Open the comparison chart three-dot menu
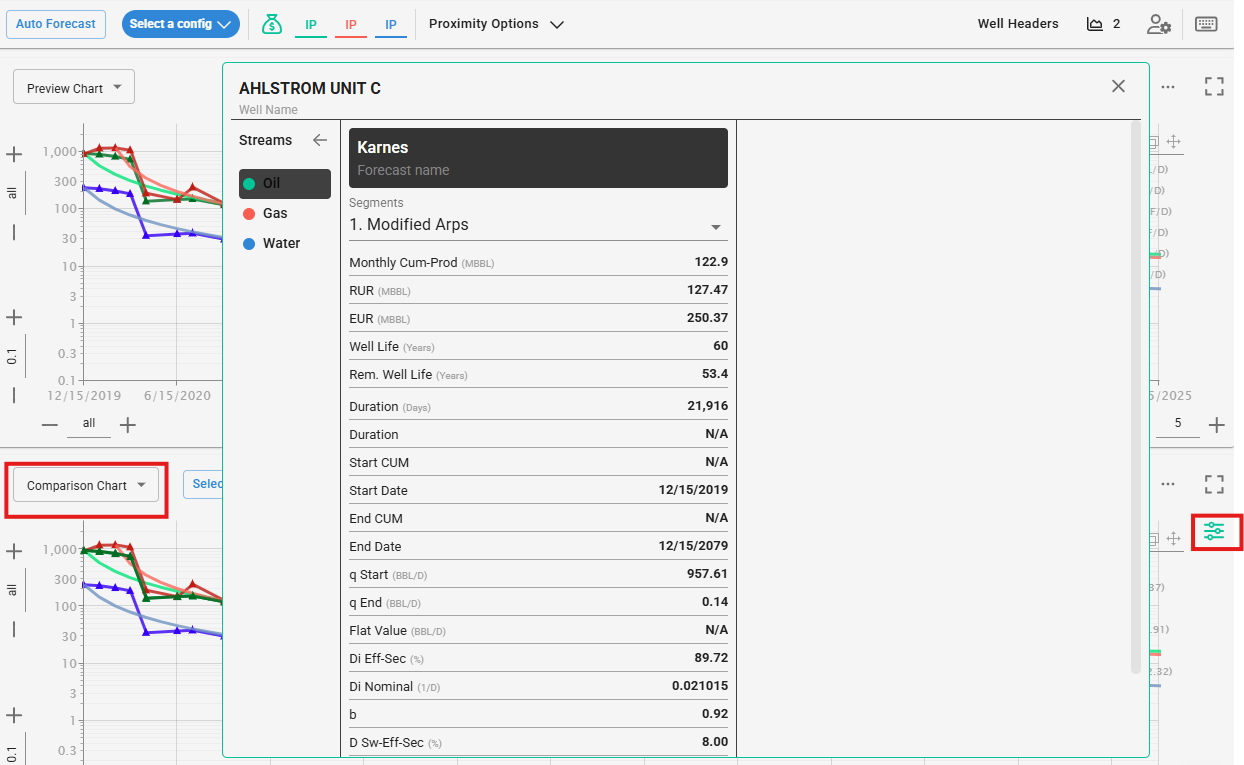1244x765 pixels. click(1168, 484)
